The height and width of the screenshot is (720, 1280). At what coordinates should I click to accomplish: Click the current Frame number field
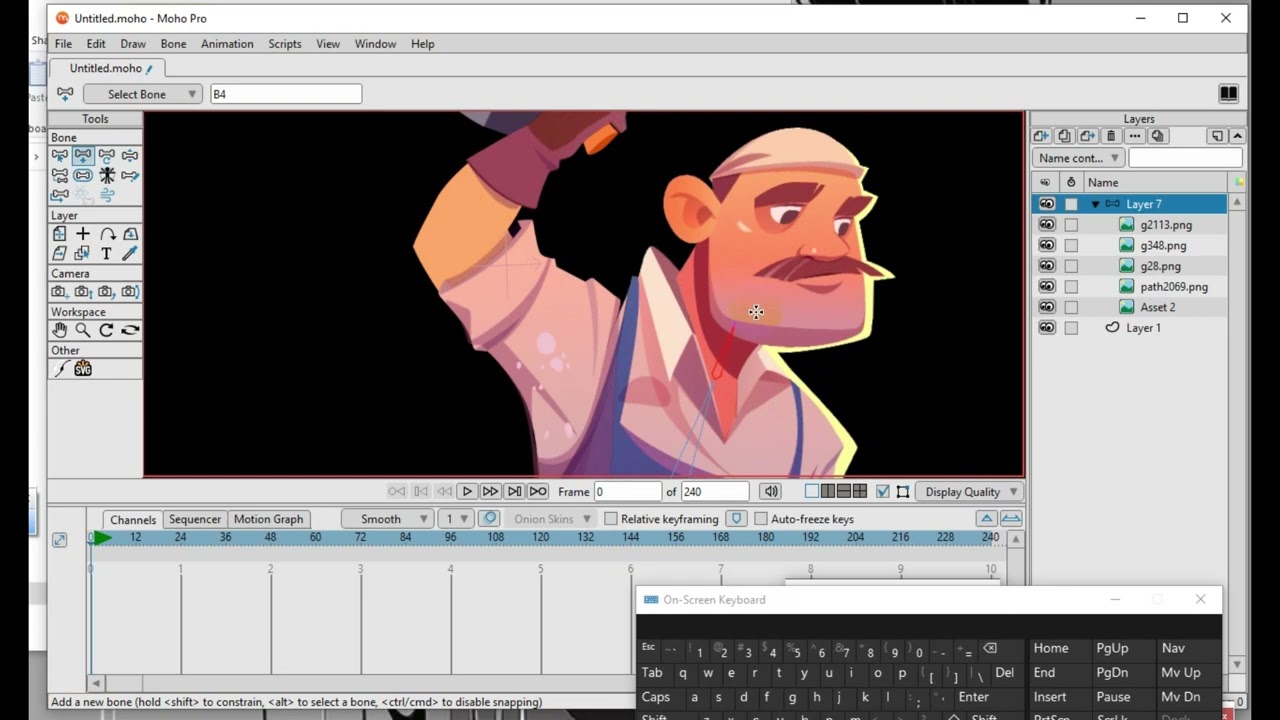point(628,492)
